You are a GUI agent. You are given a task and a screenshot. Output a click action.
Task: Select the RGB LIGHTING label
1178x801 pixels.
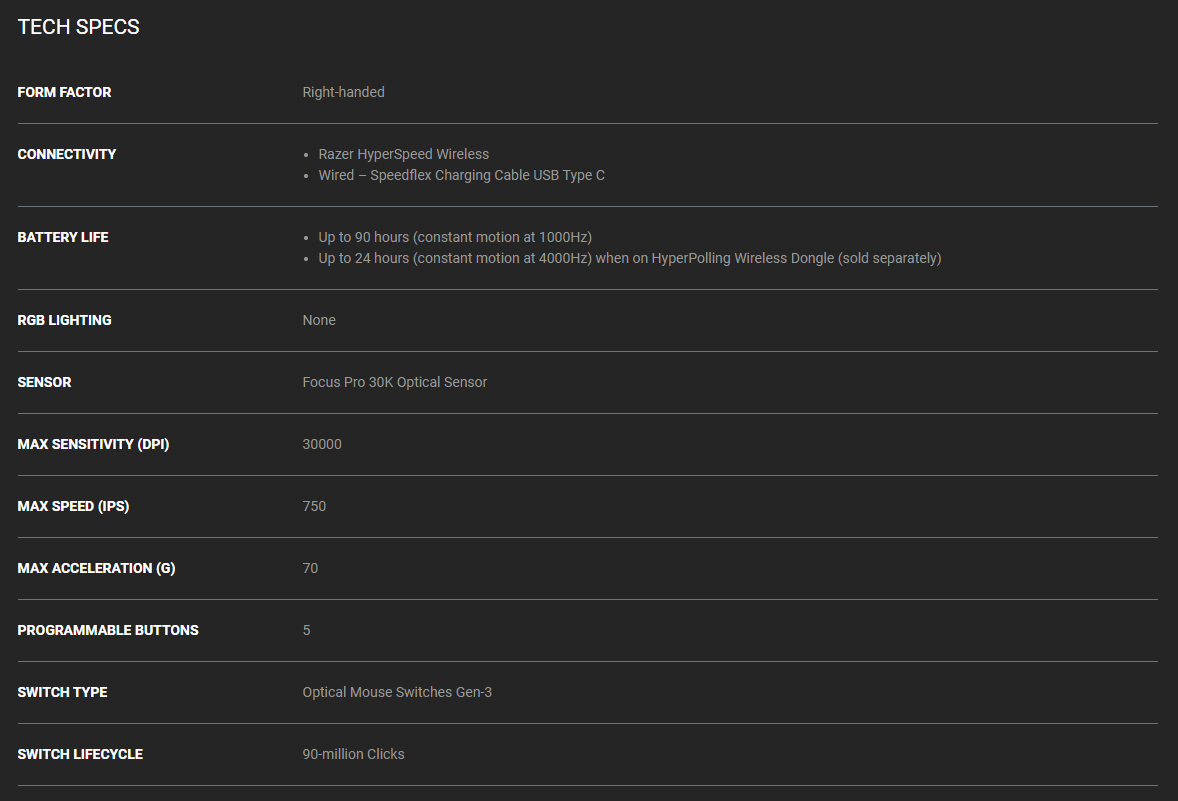tap(64, 320)
